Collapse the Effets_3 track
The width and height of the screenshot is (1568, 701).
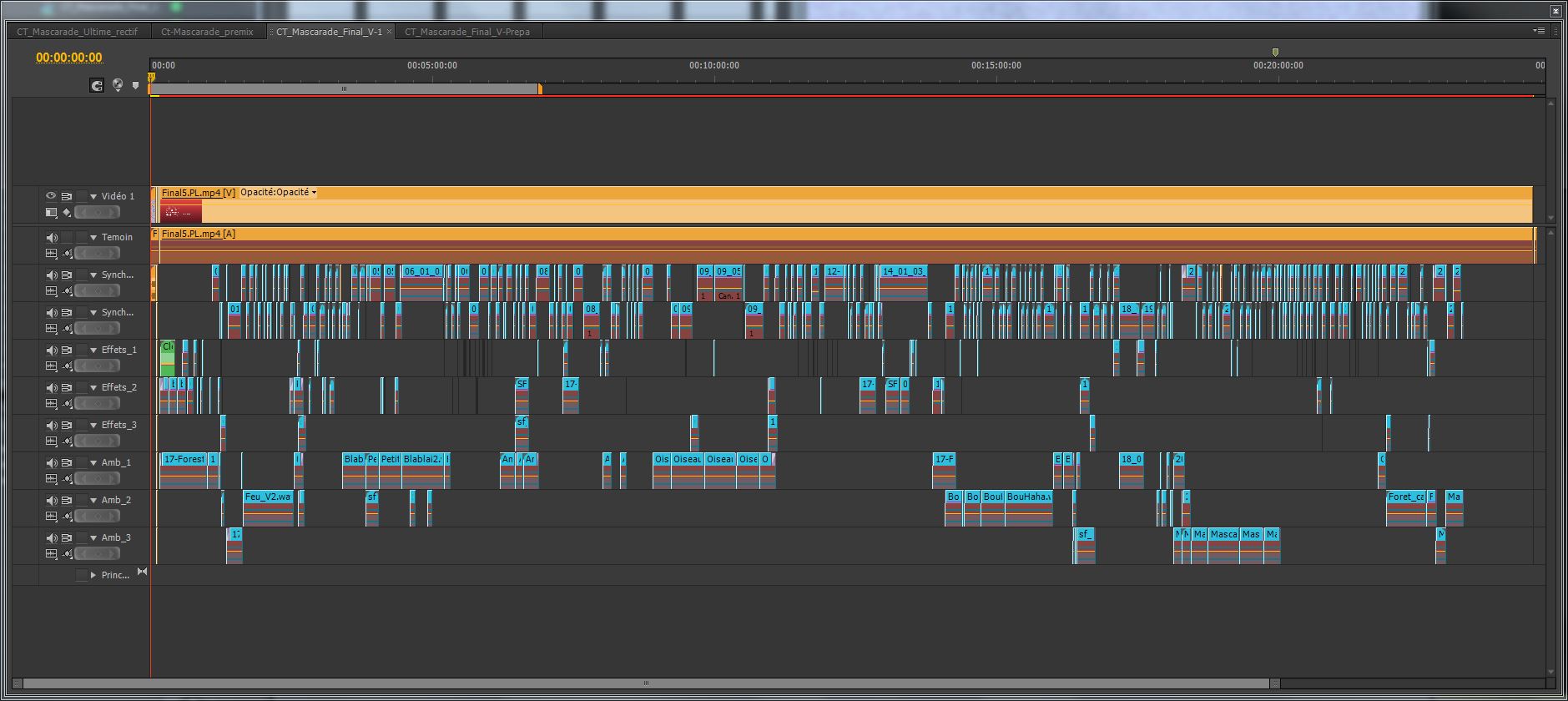(x=93, y=426)
